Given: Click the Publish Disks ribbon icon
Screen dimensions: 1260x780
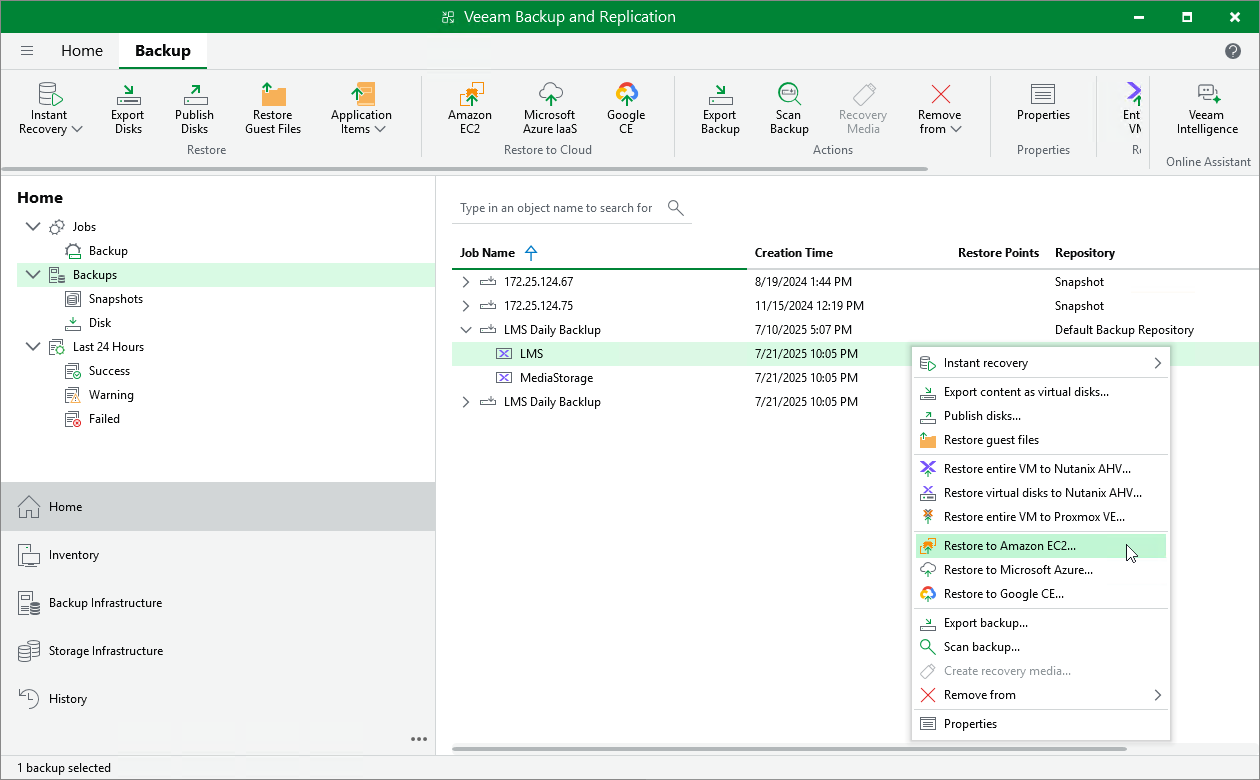Looking at the screenshot, I should click(x=193, y=106).
